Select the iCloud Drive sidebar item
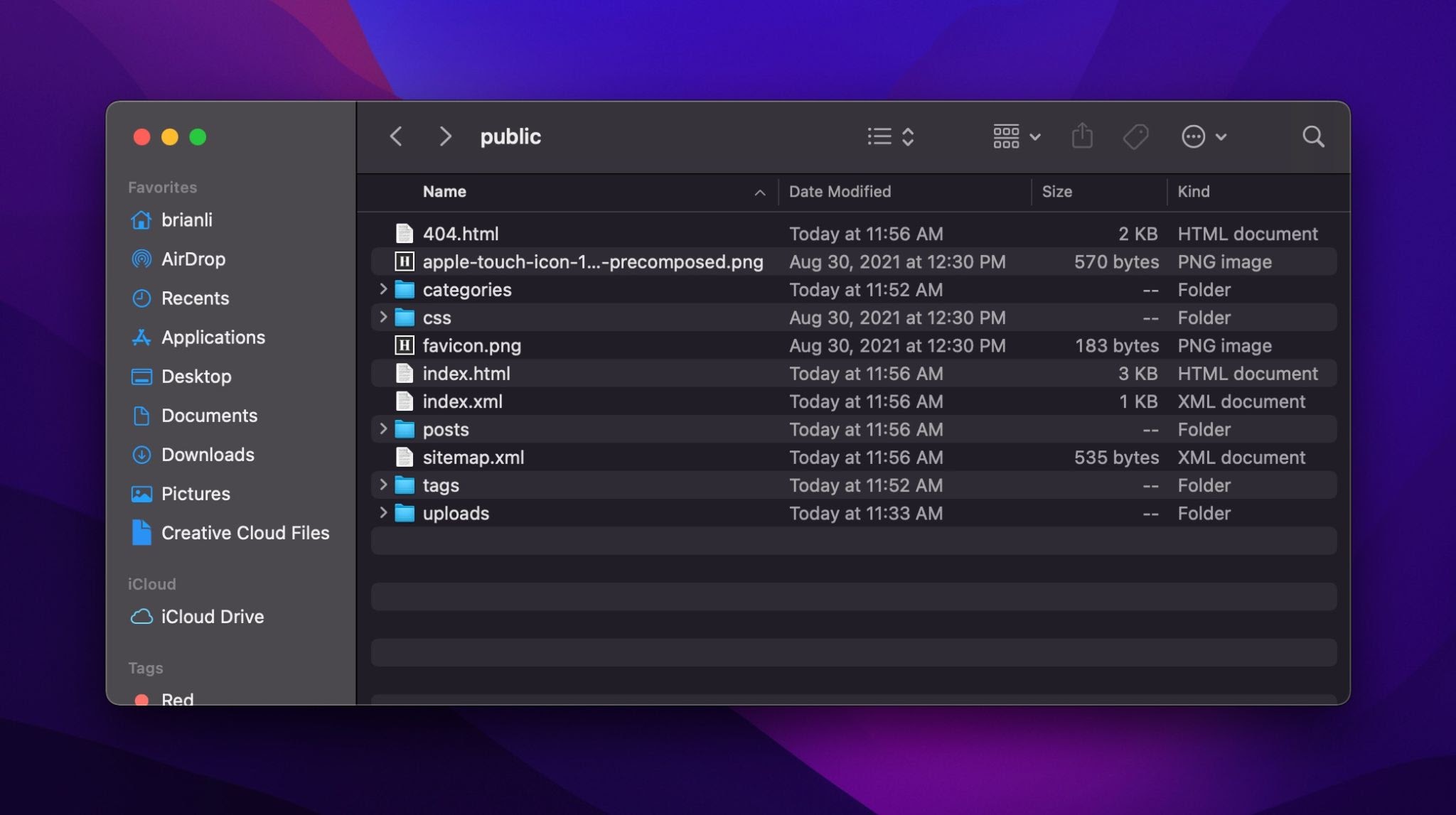The width and height of the screenshot is (1456, 815). [212, 617]
